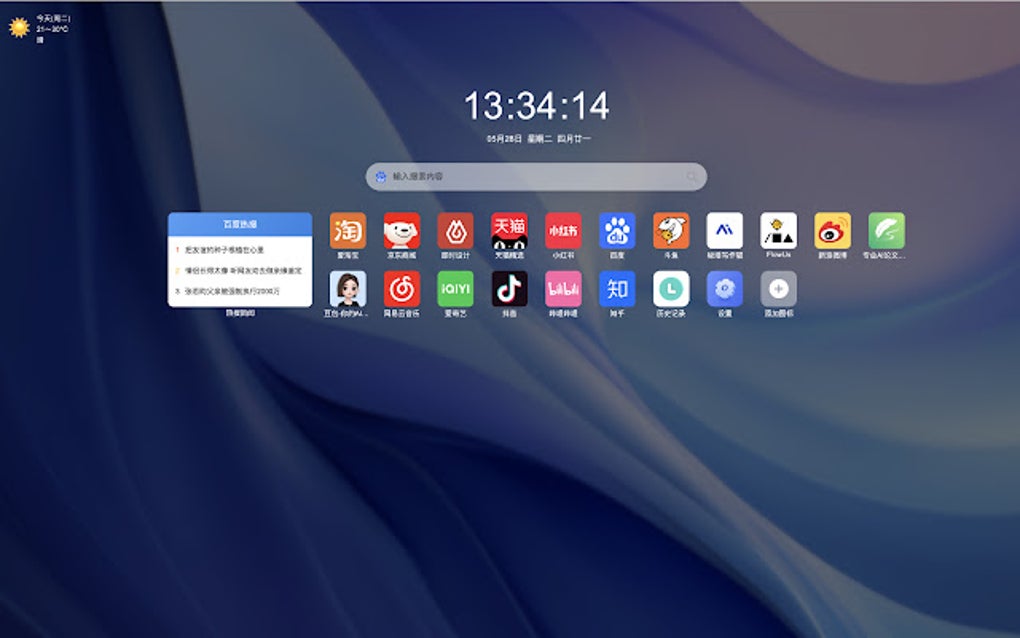Open the history clock icon
The image size is (1020, 638).
[671, 289]
